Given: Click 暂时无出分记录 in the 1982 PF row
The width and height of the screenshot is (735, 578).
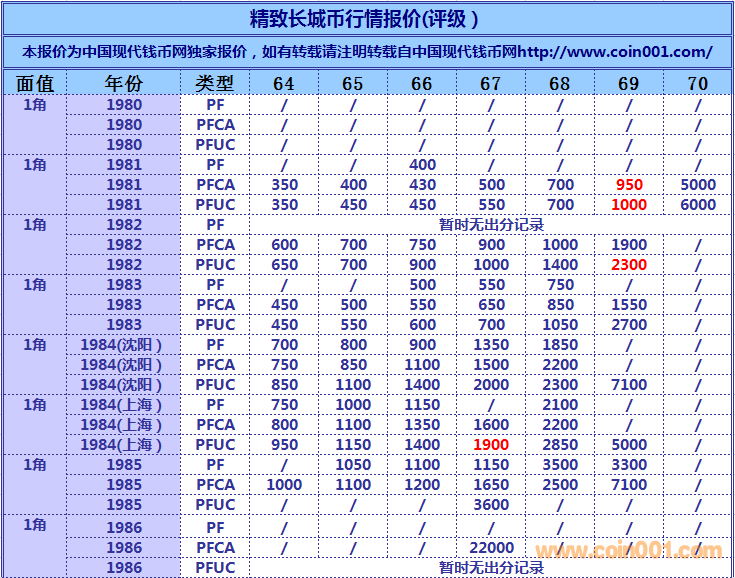Looking at the screenshot, I should [491, 225].
